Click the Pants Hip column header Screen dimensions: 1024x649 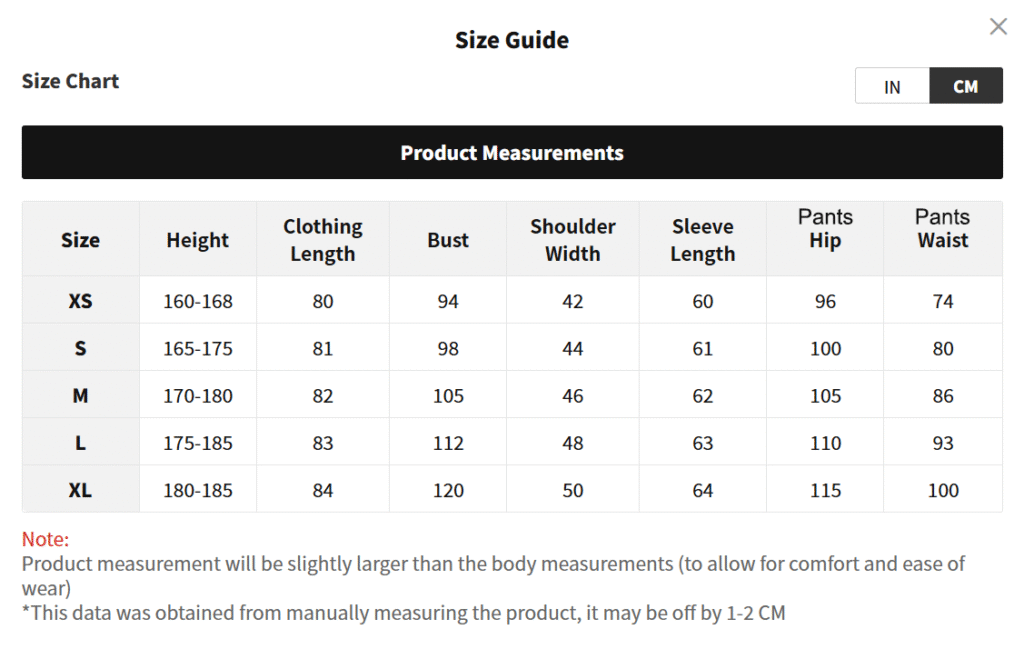[825, 229]
